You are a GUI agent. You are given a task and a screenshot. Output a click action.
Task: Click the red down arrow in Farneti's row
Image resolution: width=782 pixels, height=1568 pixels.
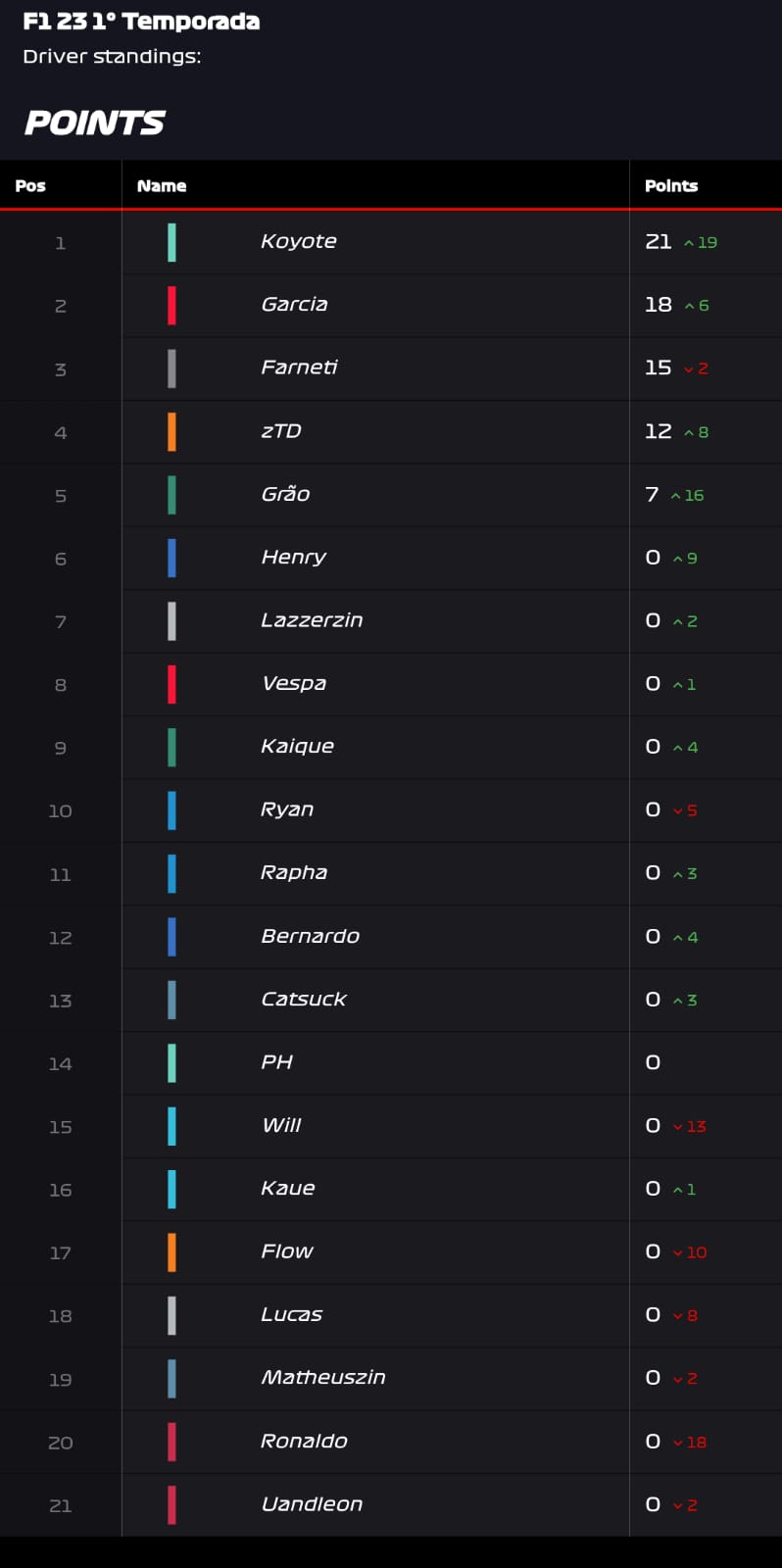coord(689,369)
